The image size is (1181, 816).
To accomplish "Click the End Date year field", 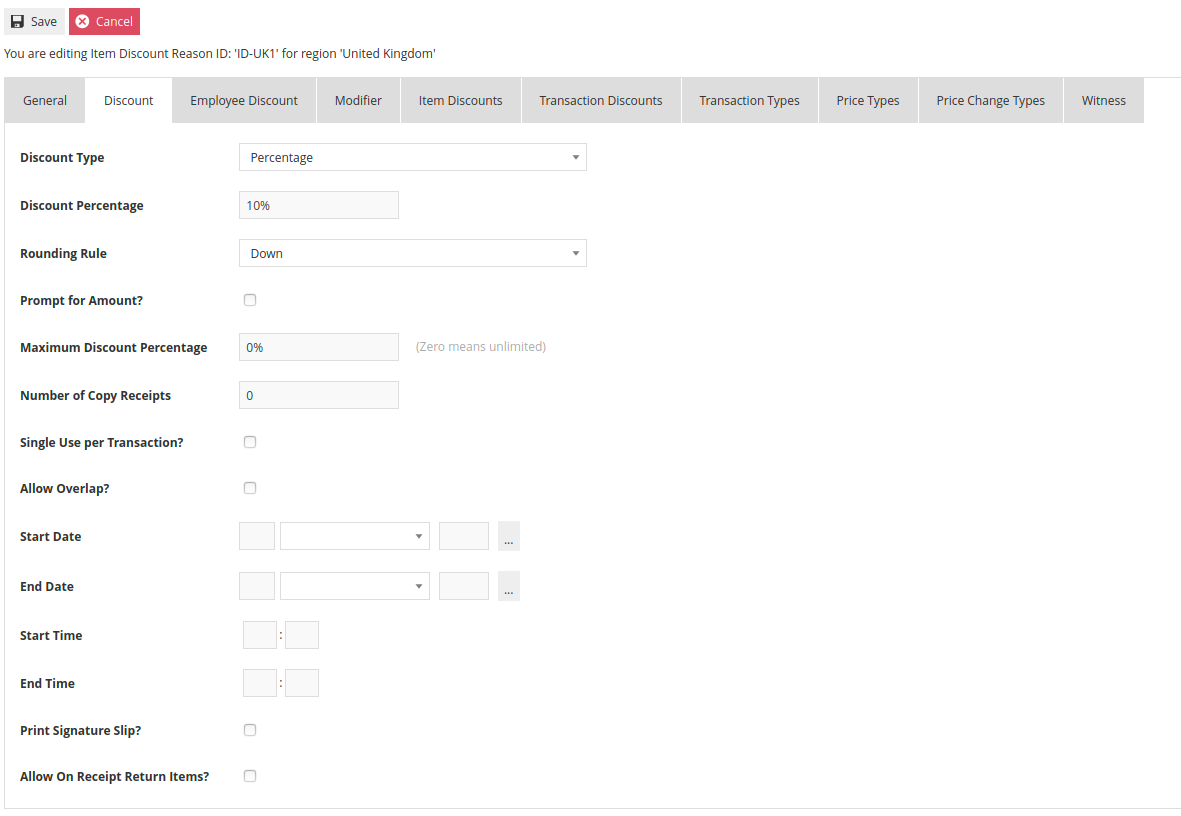I will 464,586.
